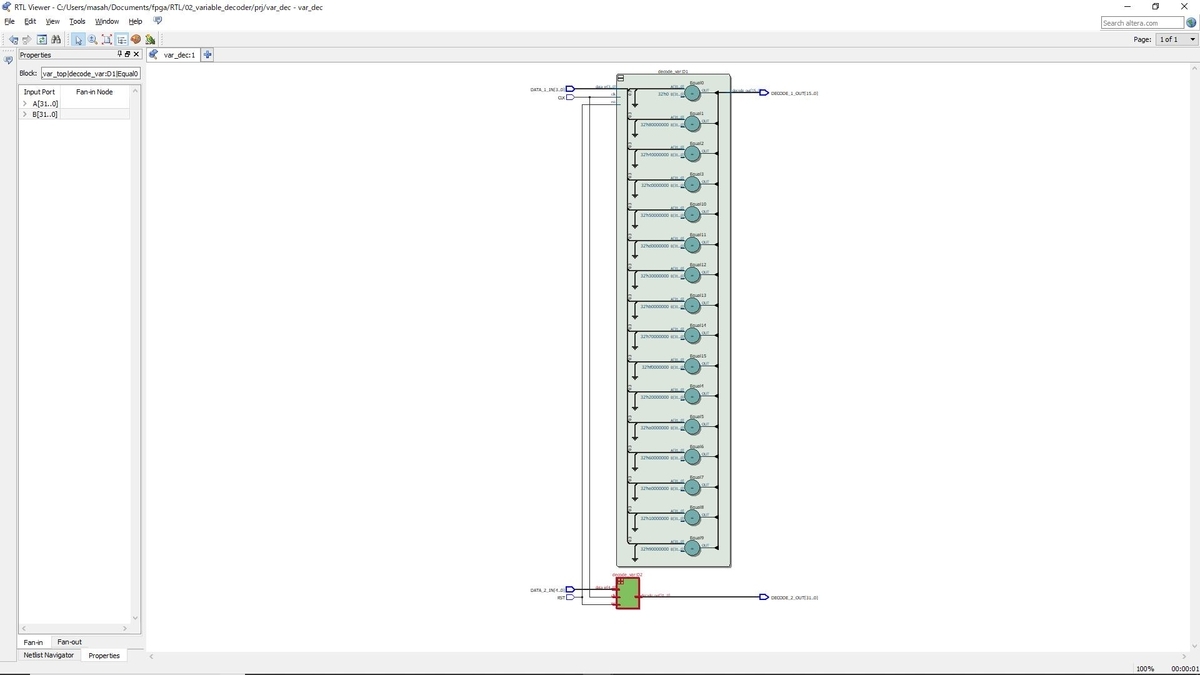Screen dimensions: 1200x675
Task: Expand the B[31..0] input port row
Action: click(25, 114)
